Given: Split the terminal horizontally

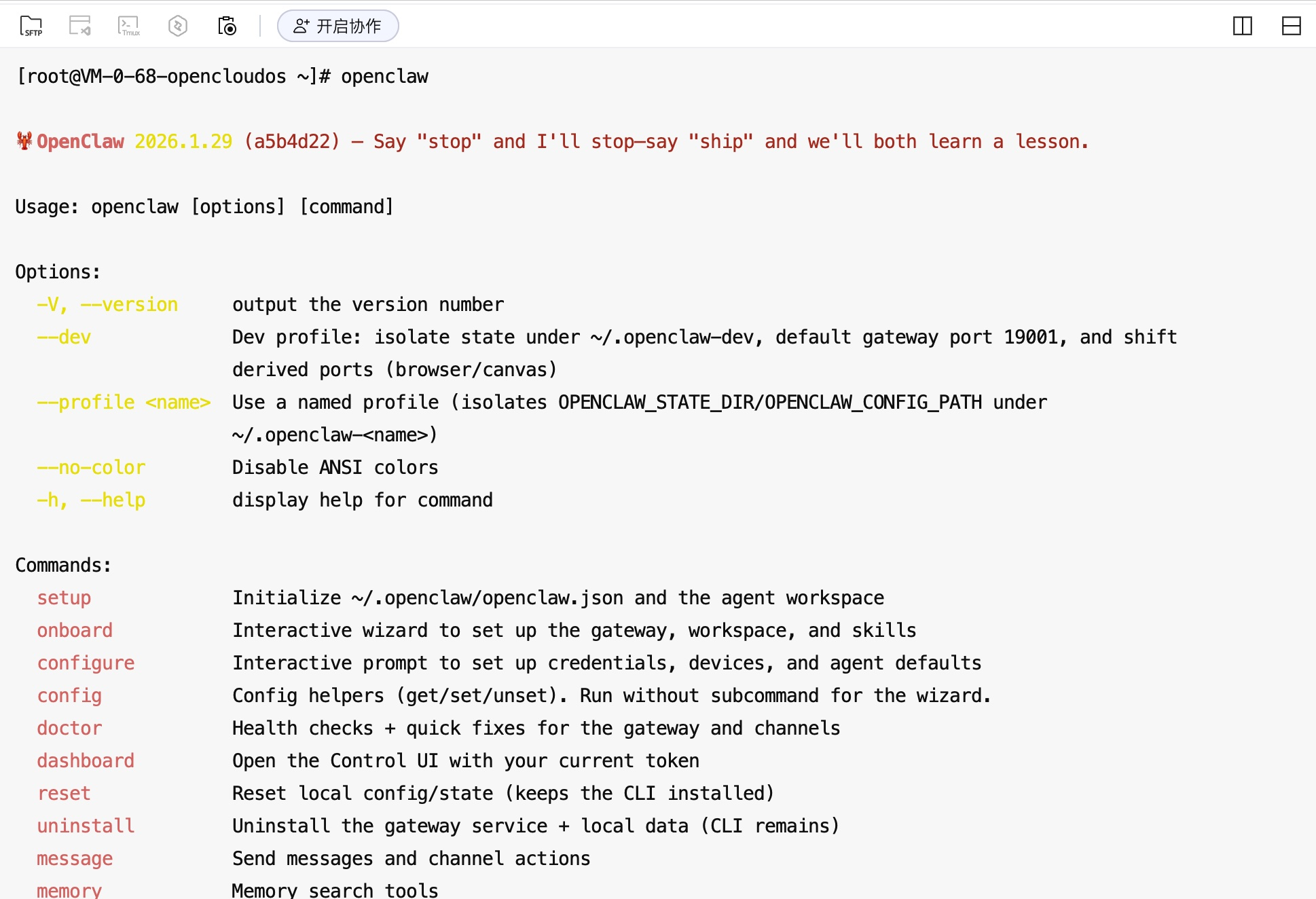Looking at the screenshot, I should (1291, 26).
